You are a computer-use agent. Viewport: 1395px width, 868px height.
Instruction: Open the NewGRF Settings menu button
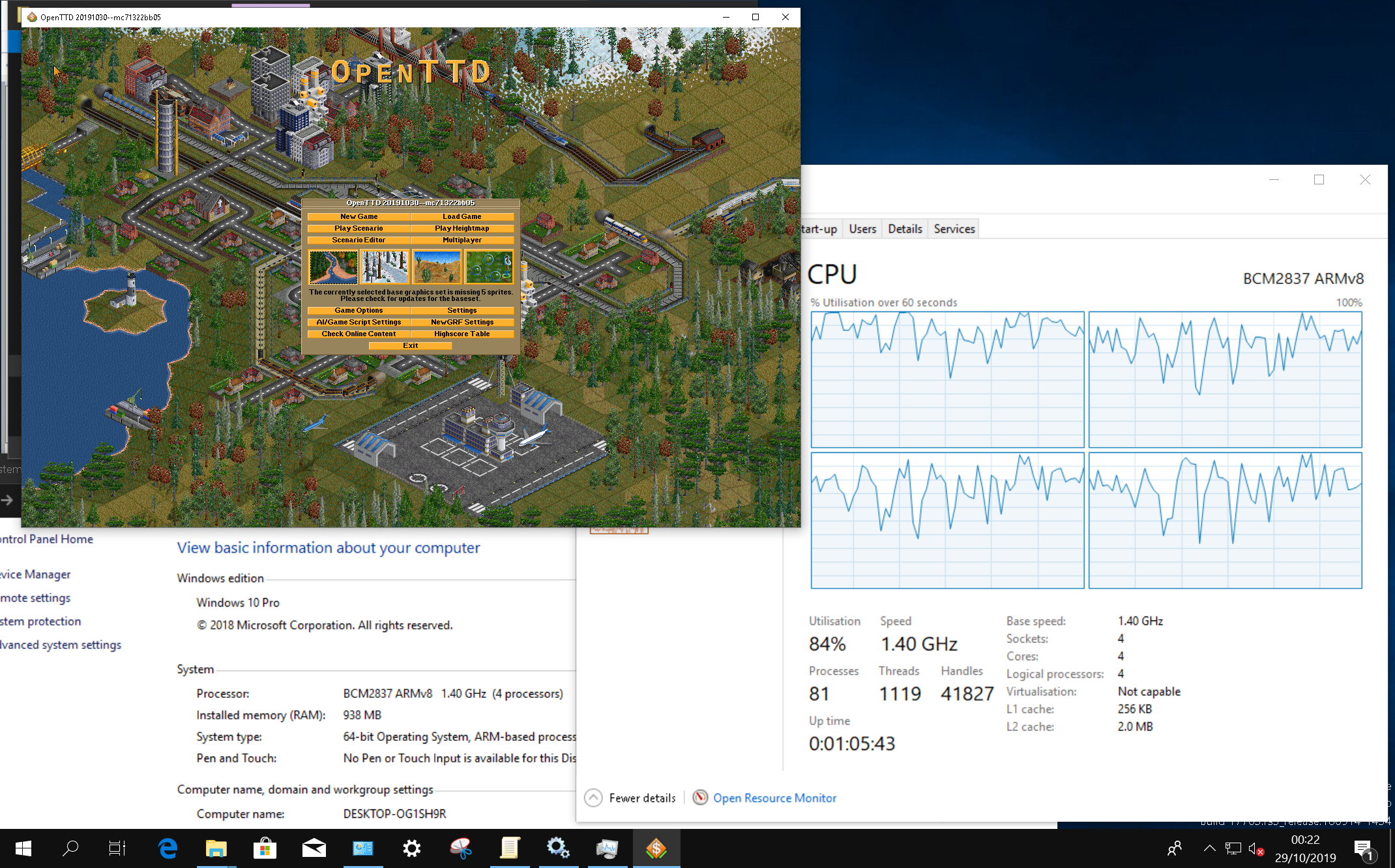click(462, 322)
